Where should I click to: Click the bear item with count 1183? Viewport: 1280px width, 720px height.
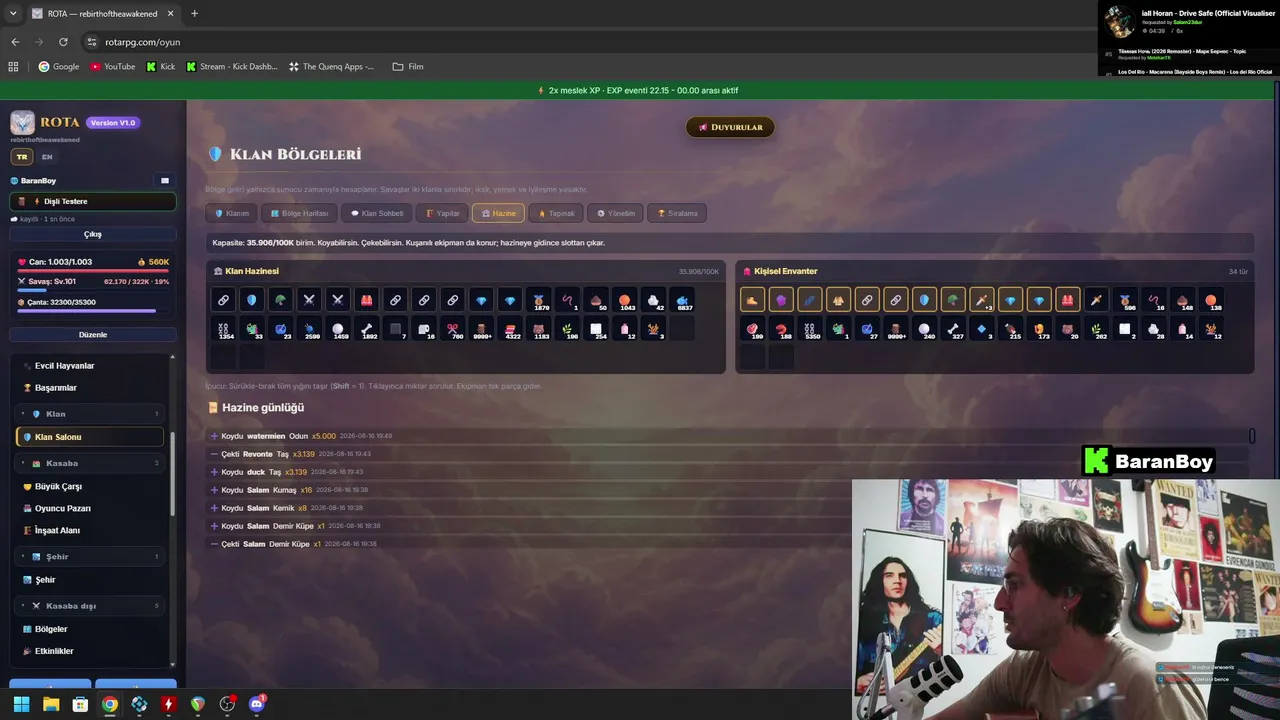(x=539, y=329)
